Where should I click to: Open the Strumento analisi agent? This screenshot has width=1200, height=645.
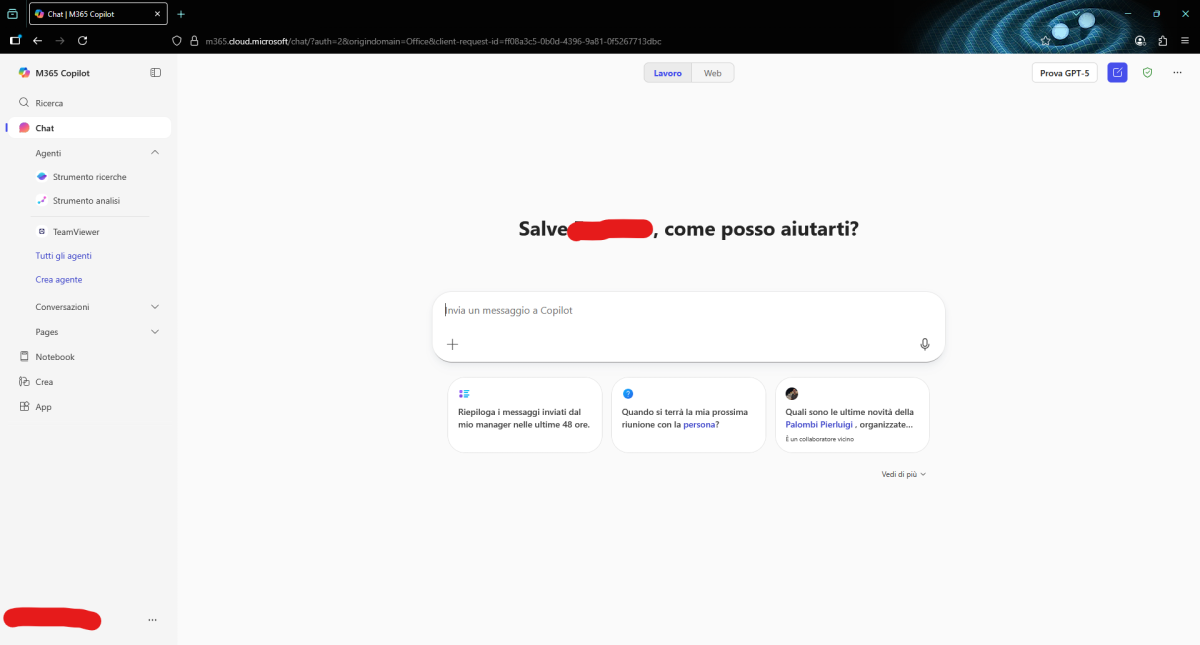pos(86,201)
